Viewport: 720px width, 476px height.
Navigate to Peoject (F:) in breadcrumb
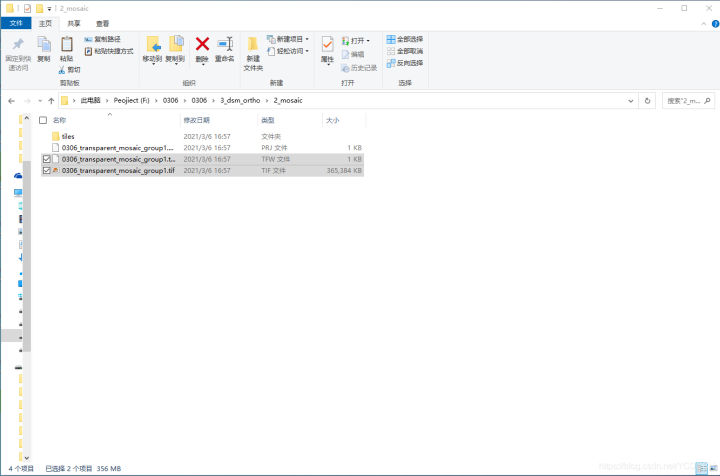tap(131, 101)
